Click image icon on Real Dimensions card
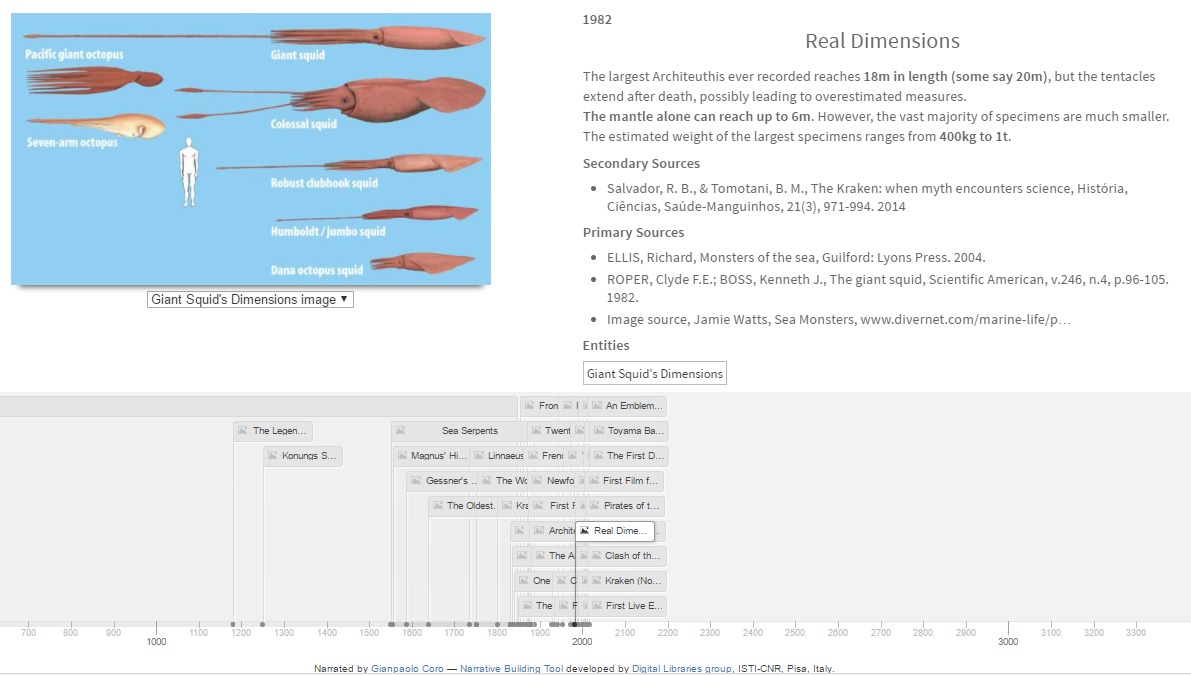The width and height of the screenshot is (1191, 675). (x=585, y=531)
